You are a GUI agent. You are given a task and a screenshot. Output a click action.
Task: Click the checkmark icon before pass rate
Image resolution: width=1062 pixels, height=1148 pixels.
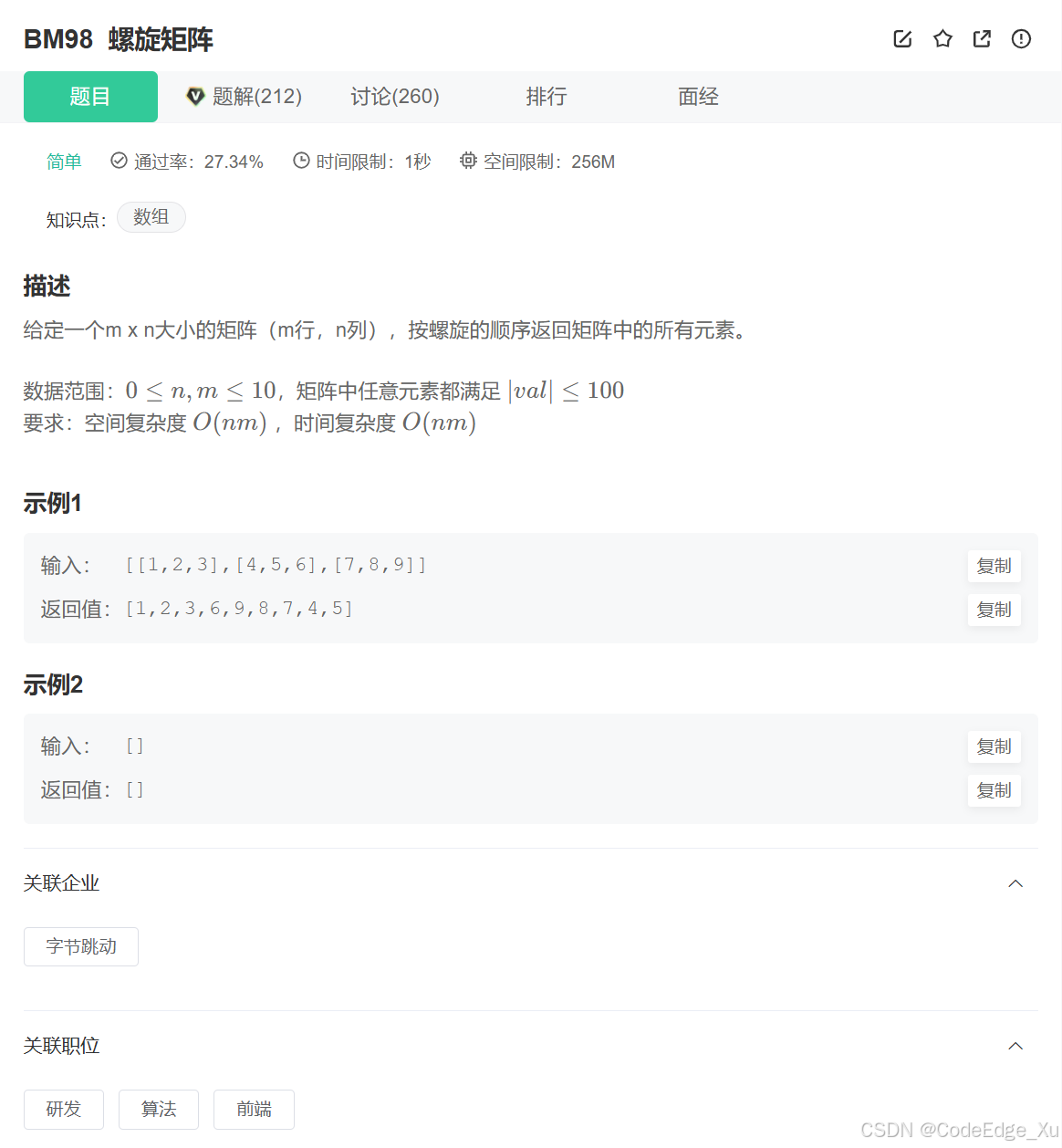tap(119, 160)
